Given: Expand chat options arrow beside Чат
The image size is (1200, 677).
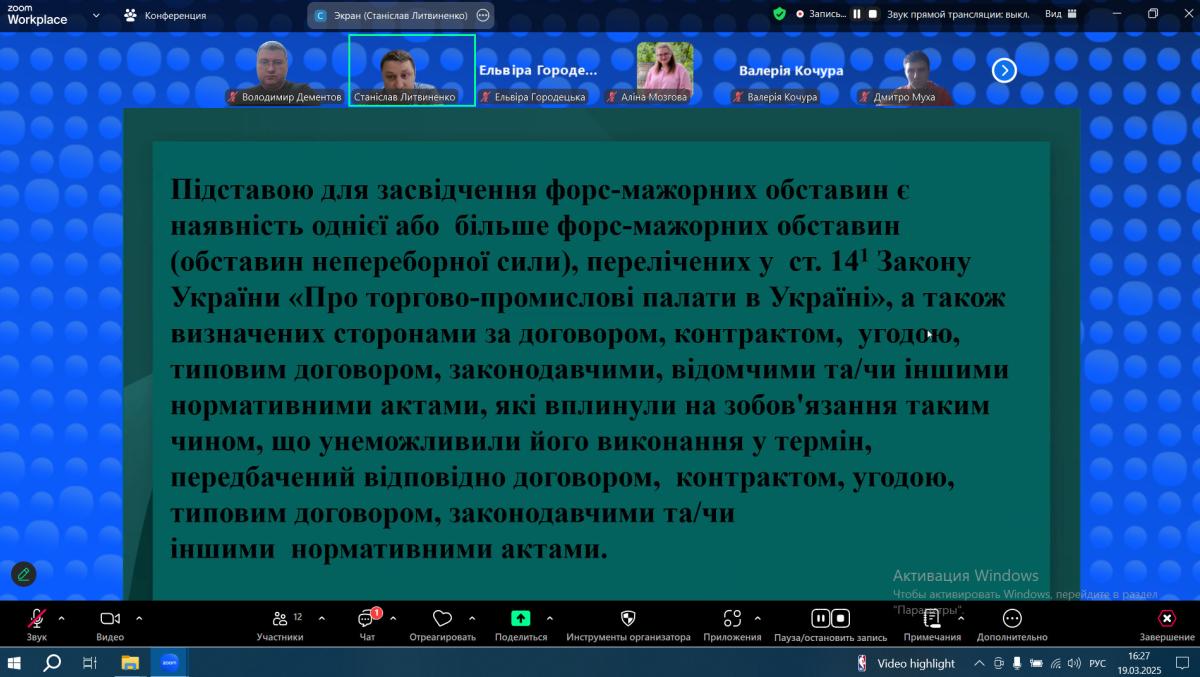Looking at the screenshot, I should click(x=393, y=618).
